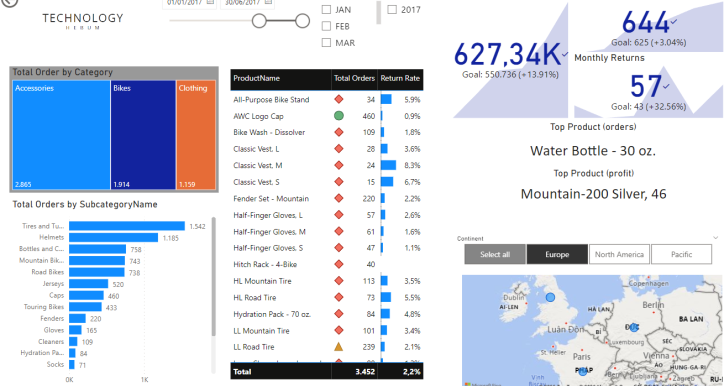Screen dimensions: 724x386
Task: Open the start date calendar picker icon
Action: coord(210,2)
